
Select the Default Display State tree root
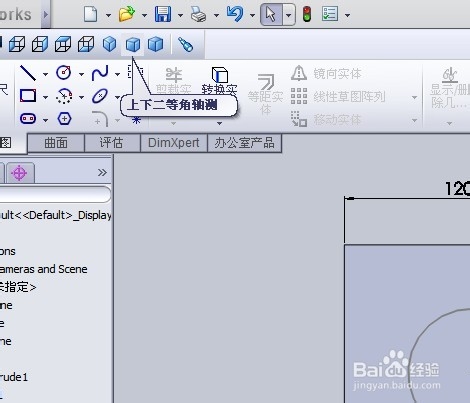(x=55, y=215)
